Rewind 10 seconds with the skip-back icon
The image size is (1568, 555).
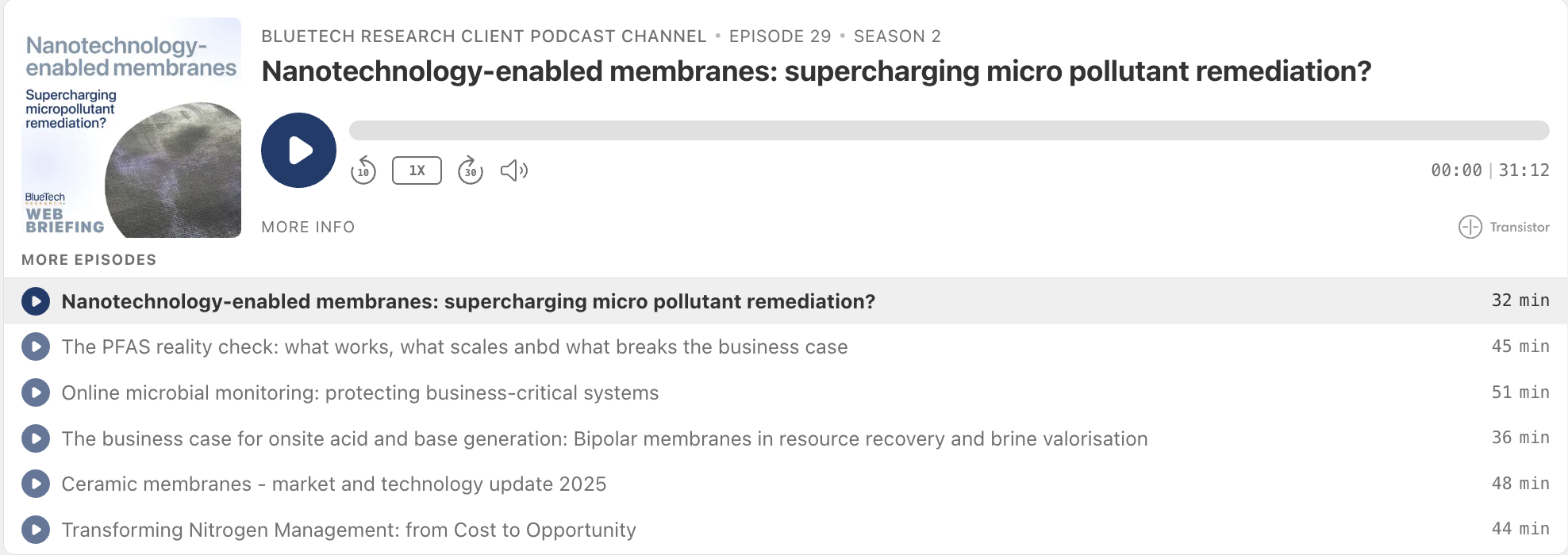tap(363, 170)
